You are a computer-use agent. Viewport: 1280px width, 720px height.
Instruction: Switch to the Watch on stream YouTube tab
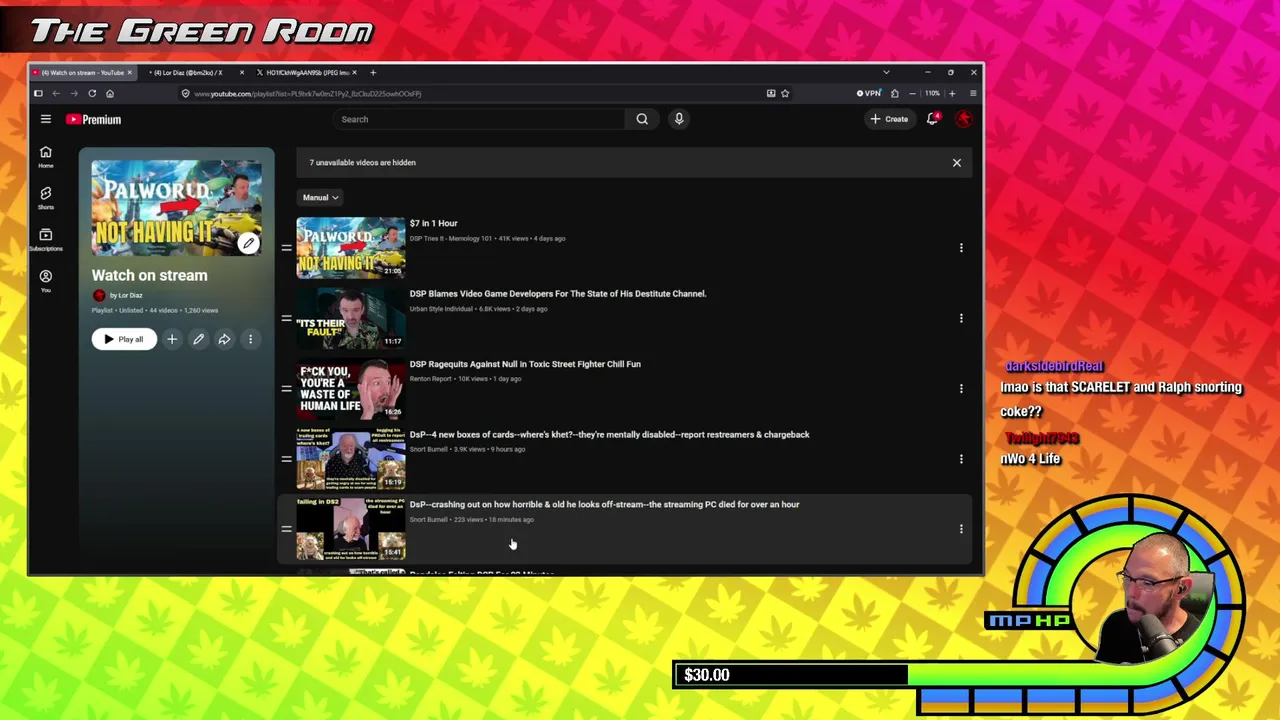click(x=83, y=72)
